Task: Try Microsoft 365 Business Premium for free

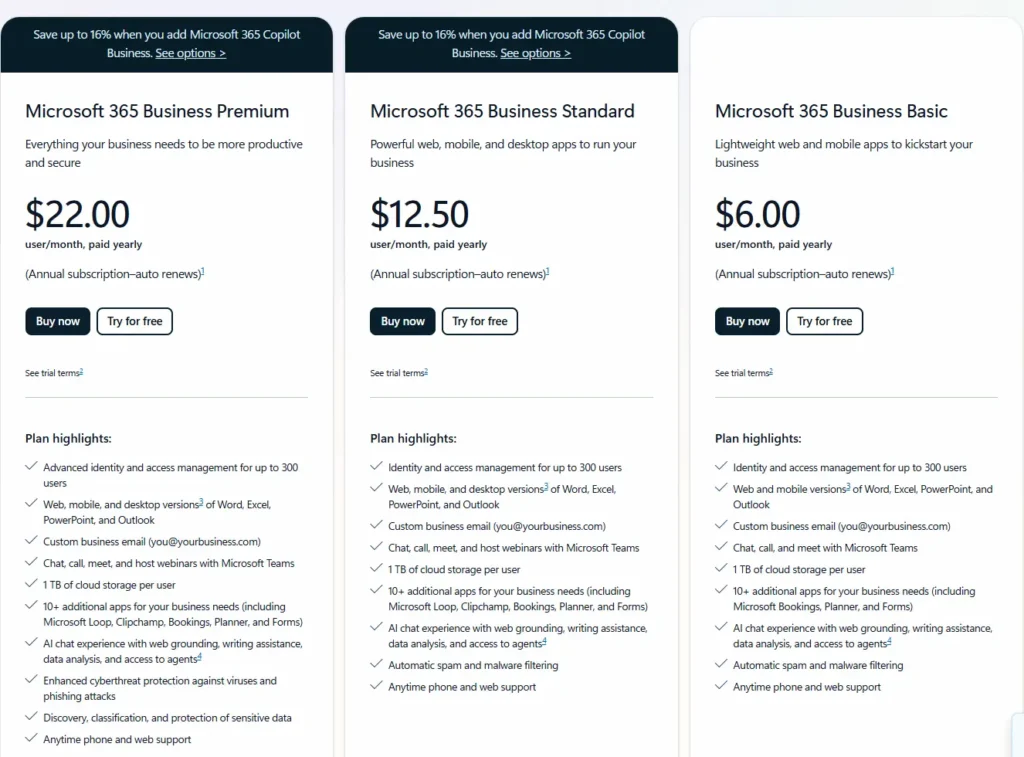Action: 134,321
